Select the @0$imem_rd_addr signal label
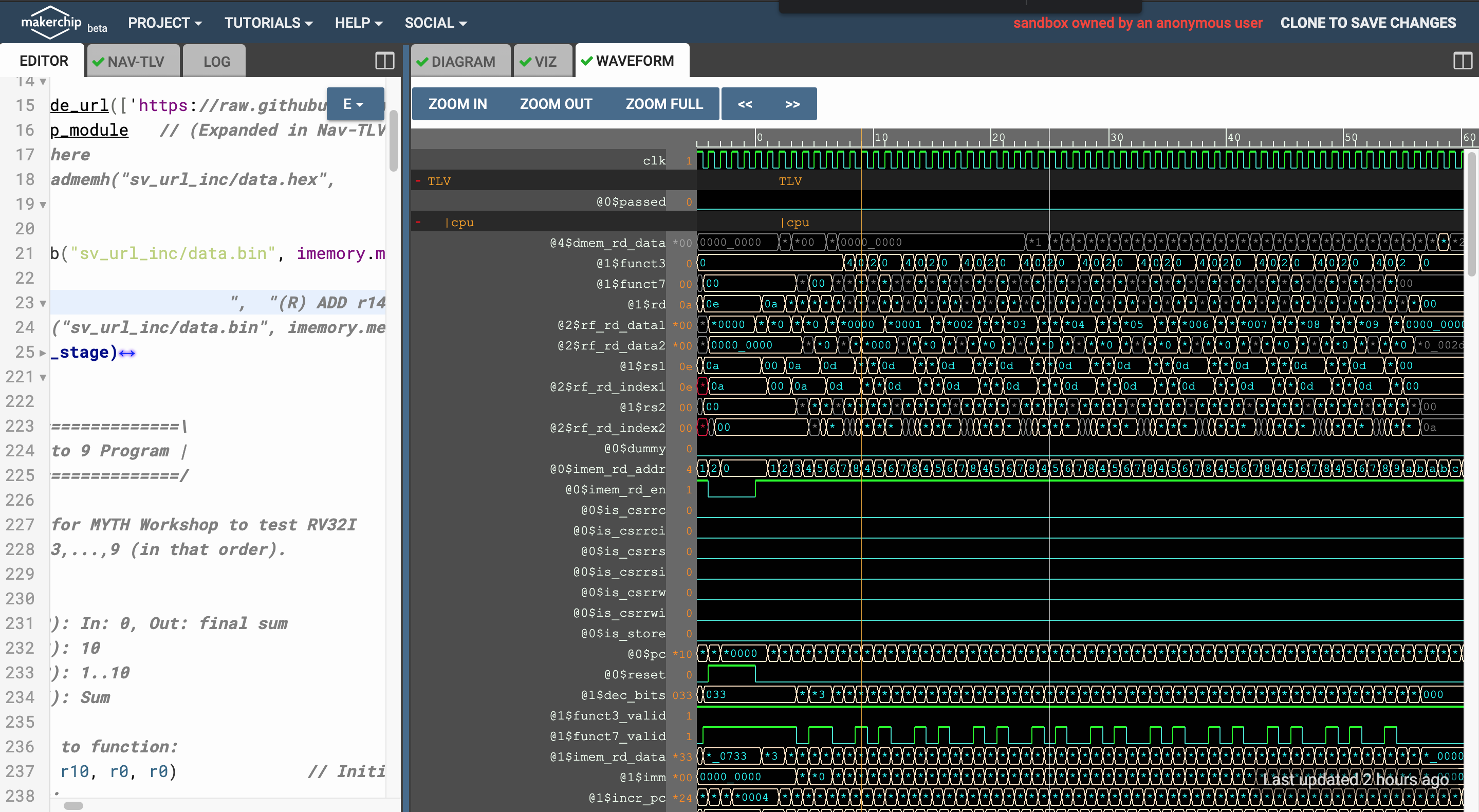Viewport: 1479px width, 812px height. [x=607, y=469]
